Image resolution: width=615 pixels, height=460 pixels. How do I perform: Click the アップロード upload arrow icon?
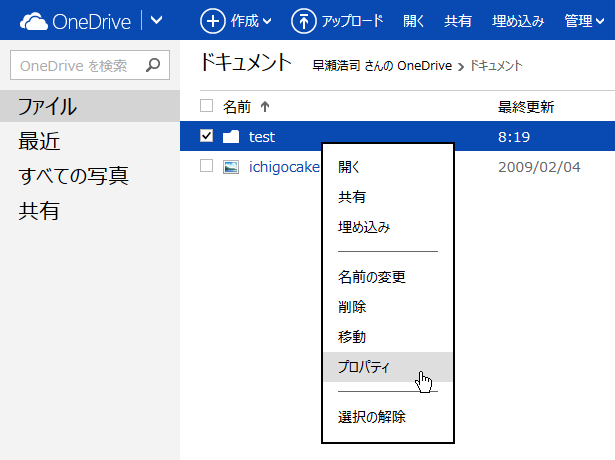[x=304, y=21]
